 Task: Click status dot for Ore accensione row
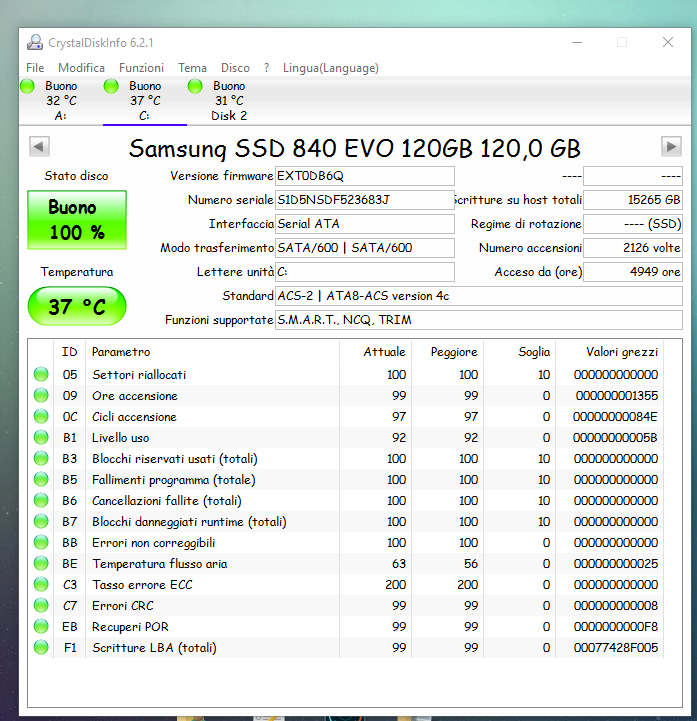[x=41, y=395]
